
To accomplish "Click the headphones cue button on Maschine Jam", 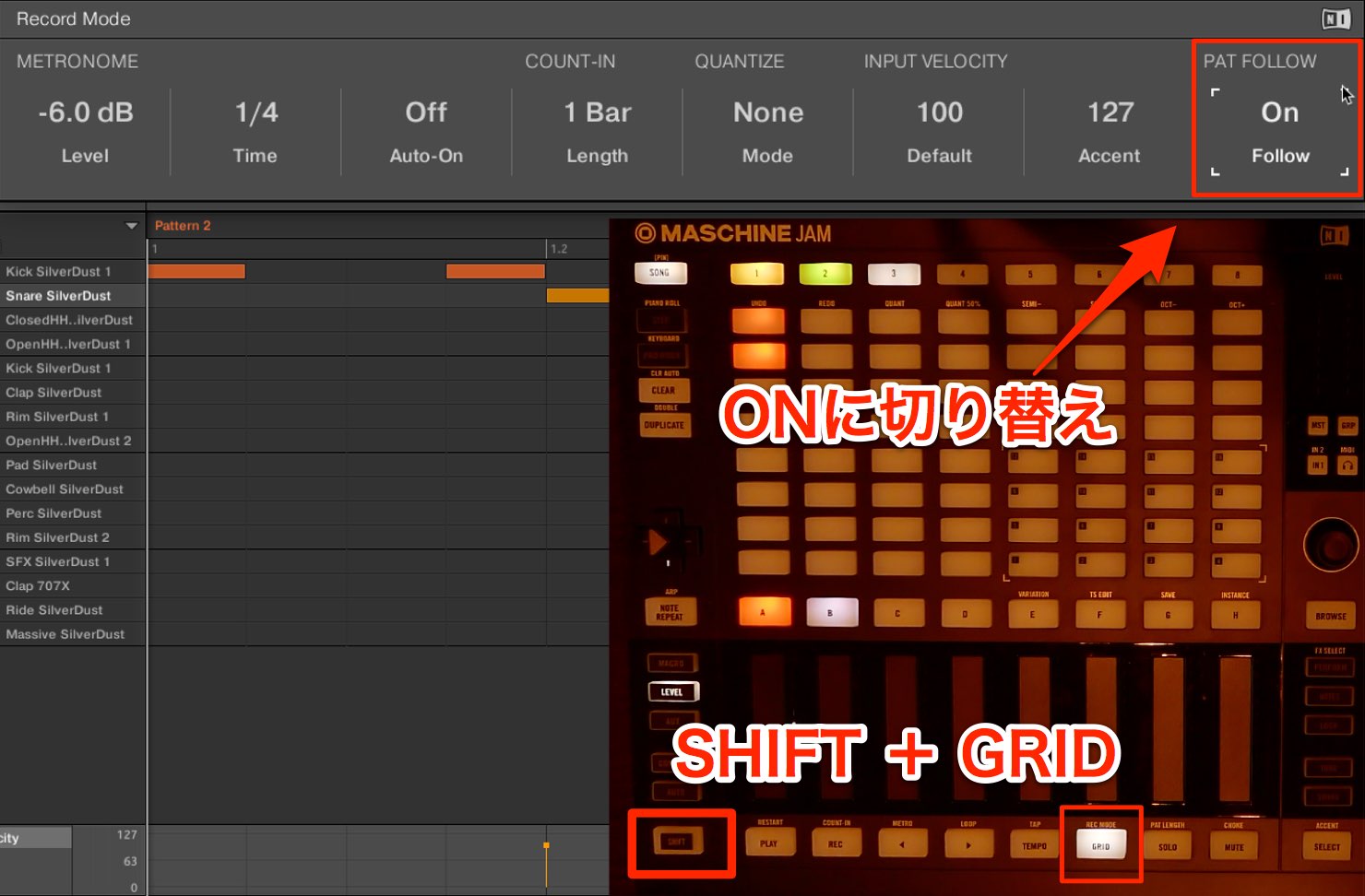I will 1347,466.
